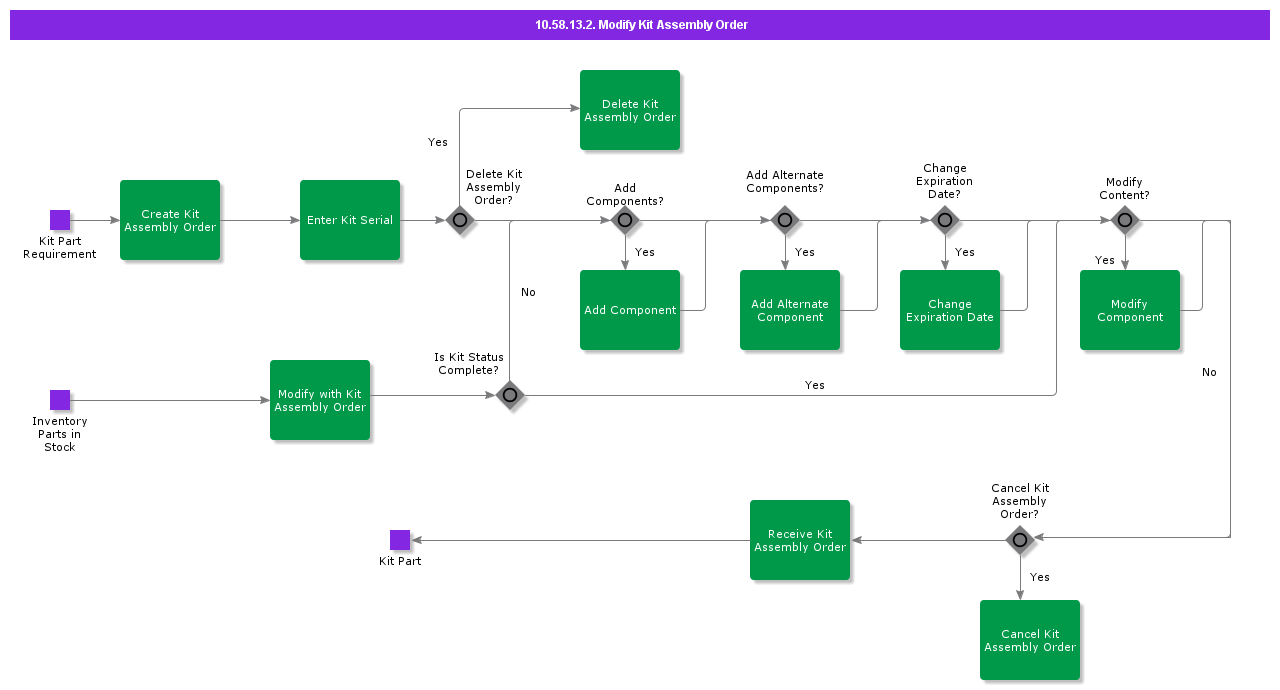Open the Add Component task box

coord(630,310)
